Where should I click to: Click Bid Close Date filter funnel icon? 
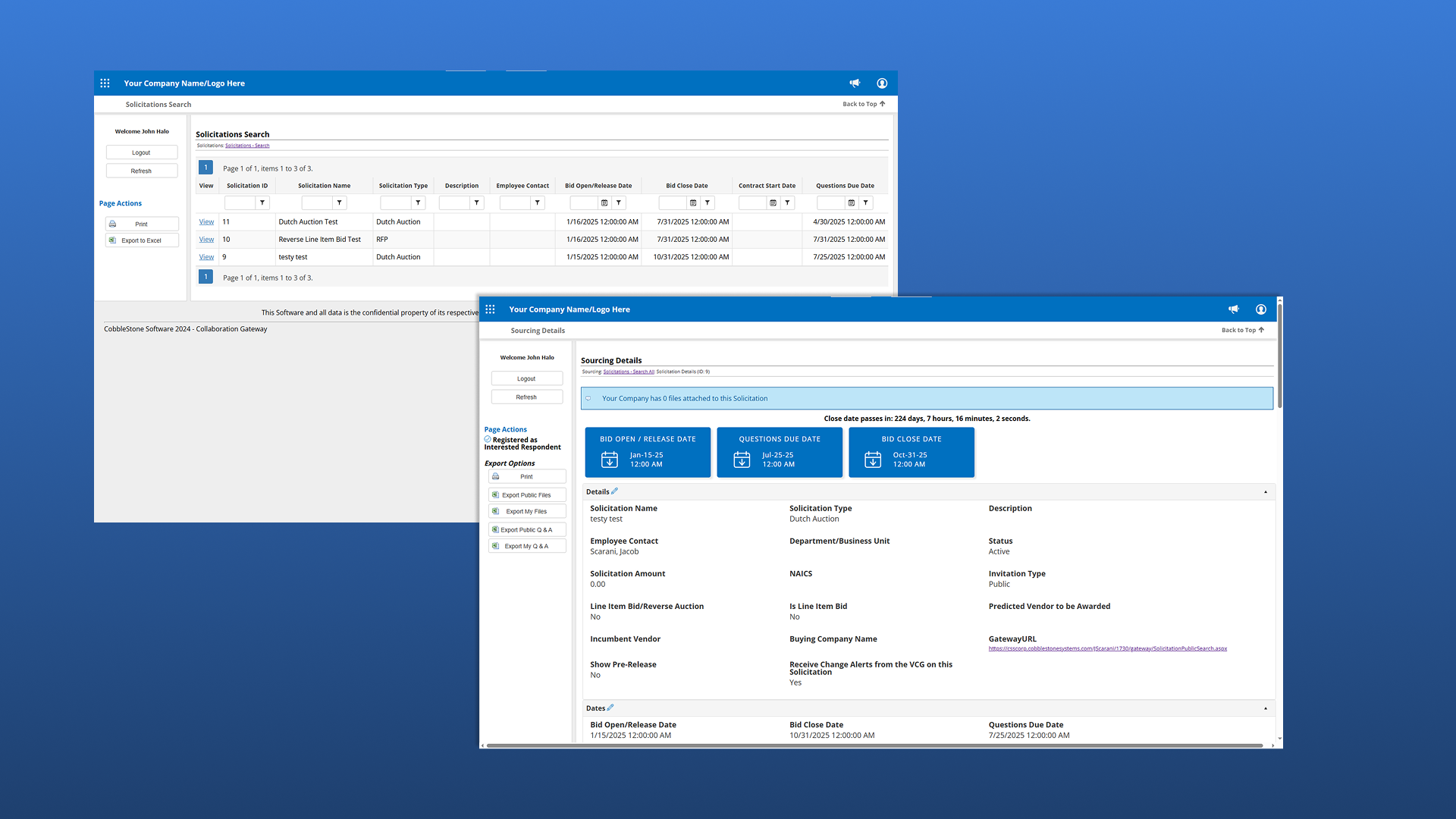pyautogui.click(x=708, y=203)
